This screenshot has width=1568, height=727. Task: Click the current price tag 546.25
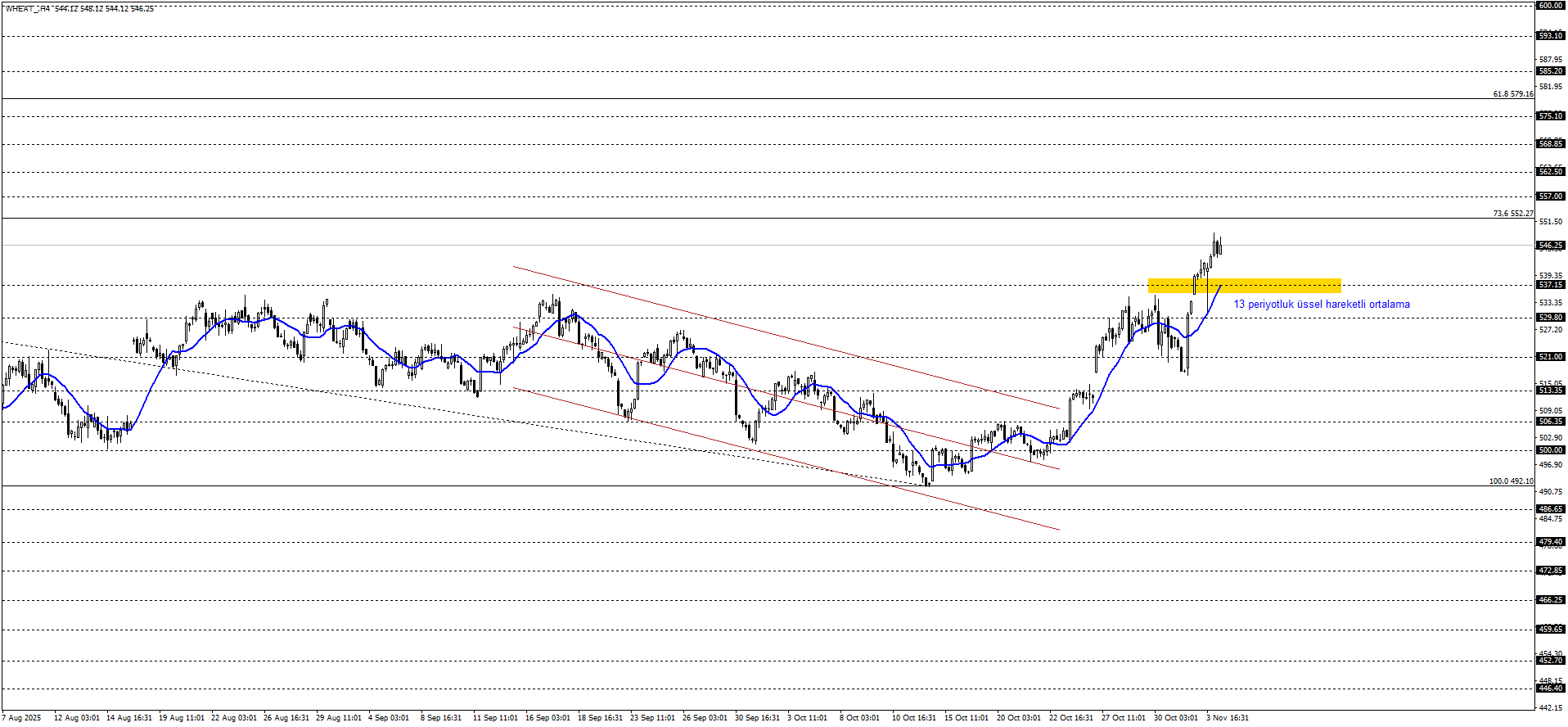point(1550,246)
